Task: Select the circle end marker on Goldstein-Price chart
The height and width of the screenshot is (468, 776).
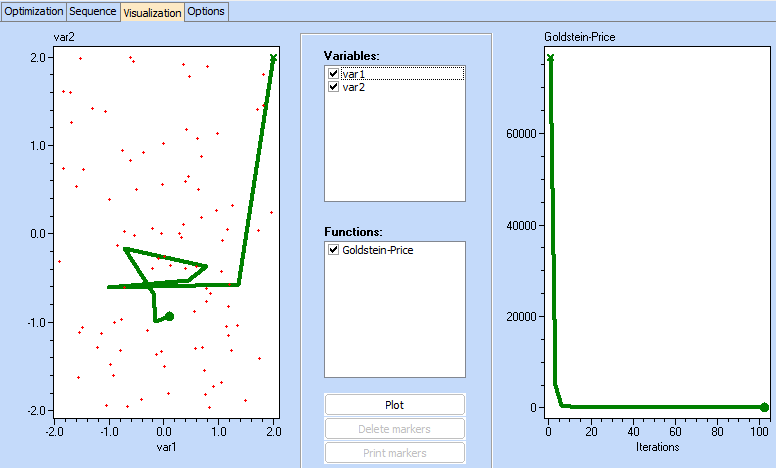Action: [764, 407]
